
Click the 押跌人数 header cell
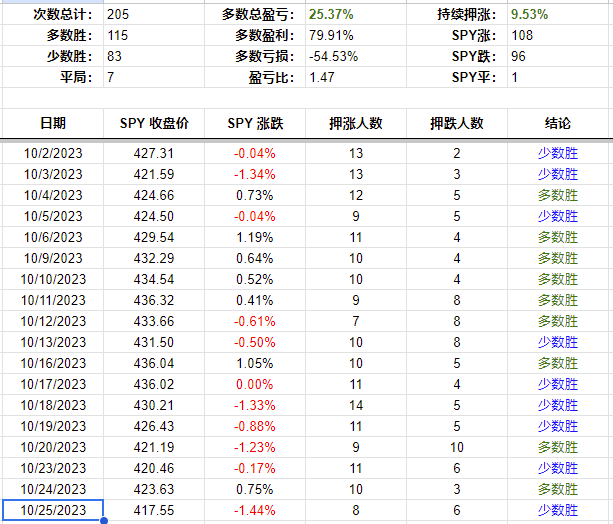tap(457, 123)
